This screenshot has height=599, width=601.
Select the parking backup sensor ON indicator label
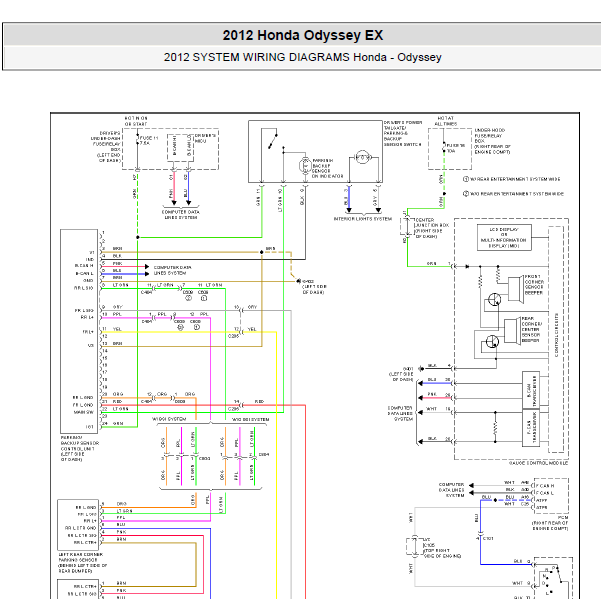tap(327, 168)
